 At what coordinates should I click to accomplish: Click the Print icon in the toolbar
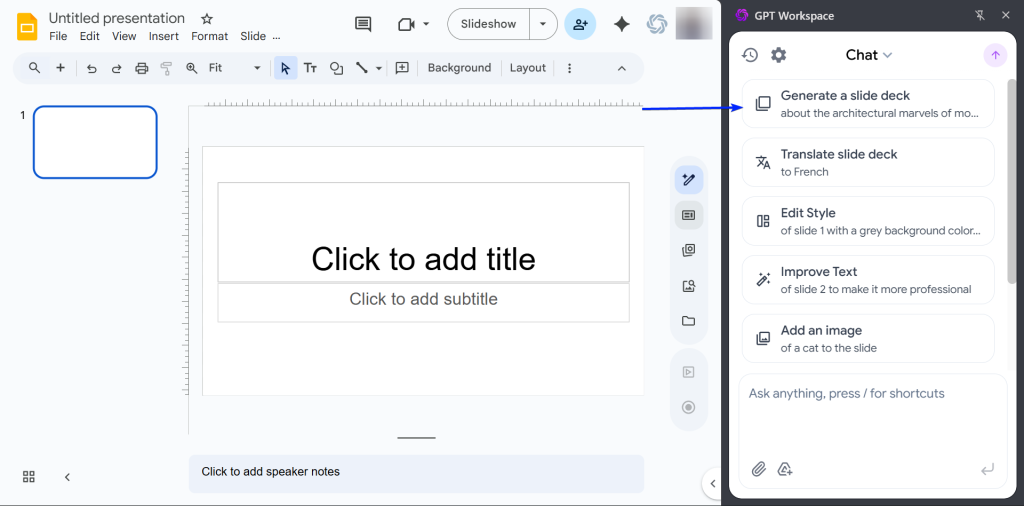click(x=141, y=68)
